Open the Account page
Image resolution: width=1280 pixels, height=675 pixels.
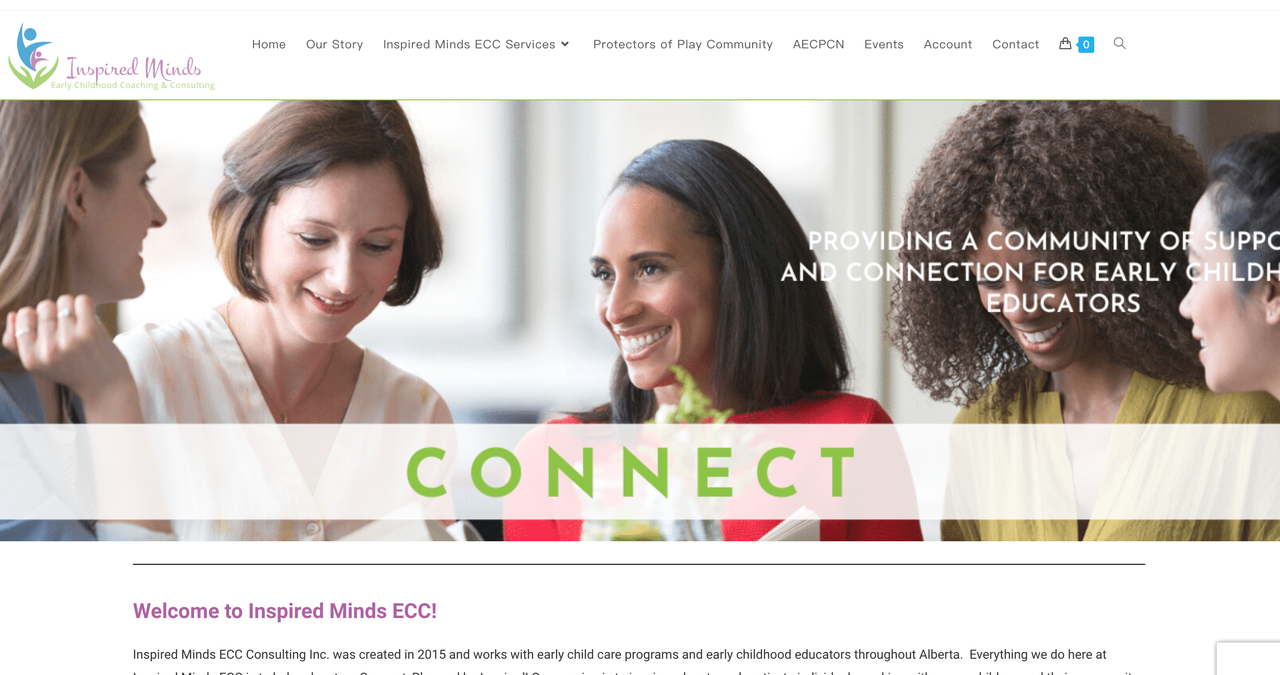click(948, 44)
